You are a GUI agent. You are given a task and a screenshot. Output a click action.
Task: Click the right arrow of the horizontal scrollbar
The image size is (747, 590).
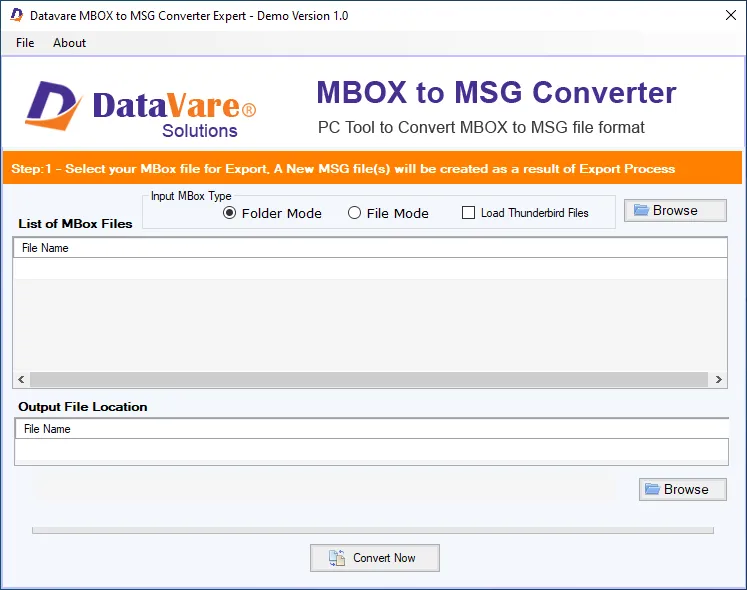pyautogui.click(x=718, y=379)
